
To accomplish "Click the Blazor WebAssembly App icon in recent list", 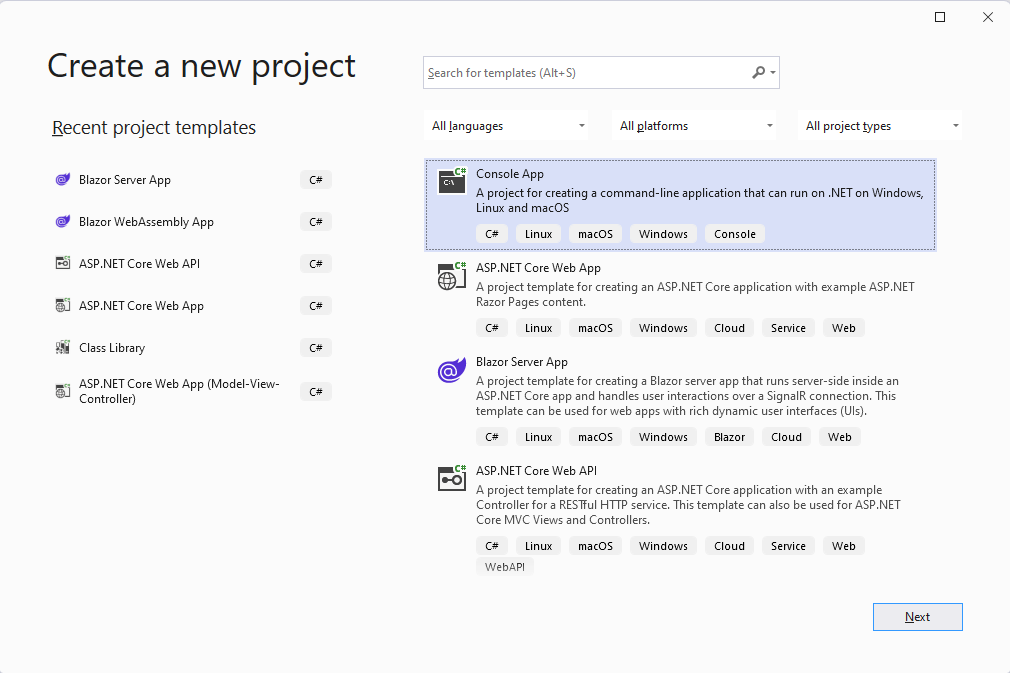I will (62, 222).
